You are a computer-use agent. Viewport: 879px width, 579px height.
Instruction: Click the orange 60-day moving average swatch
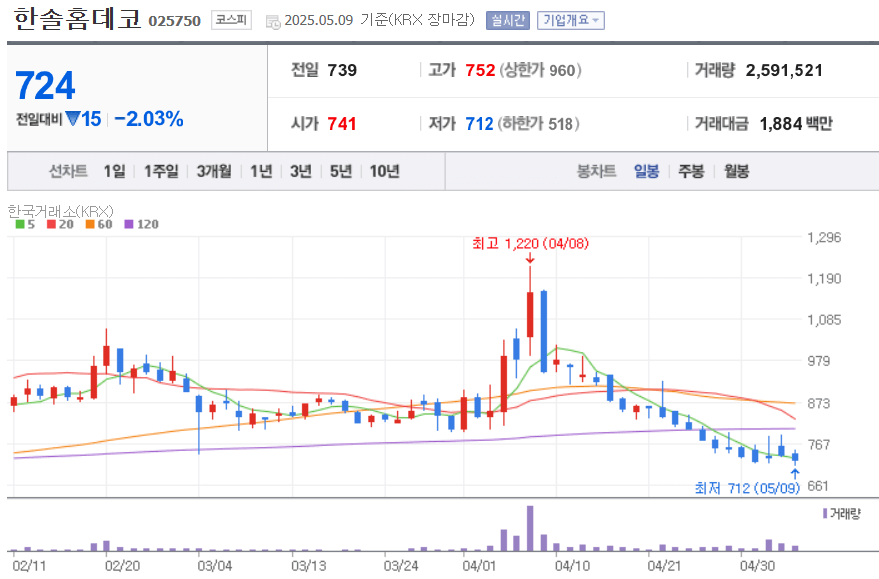90,224
